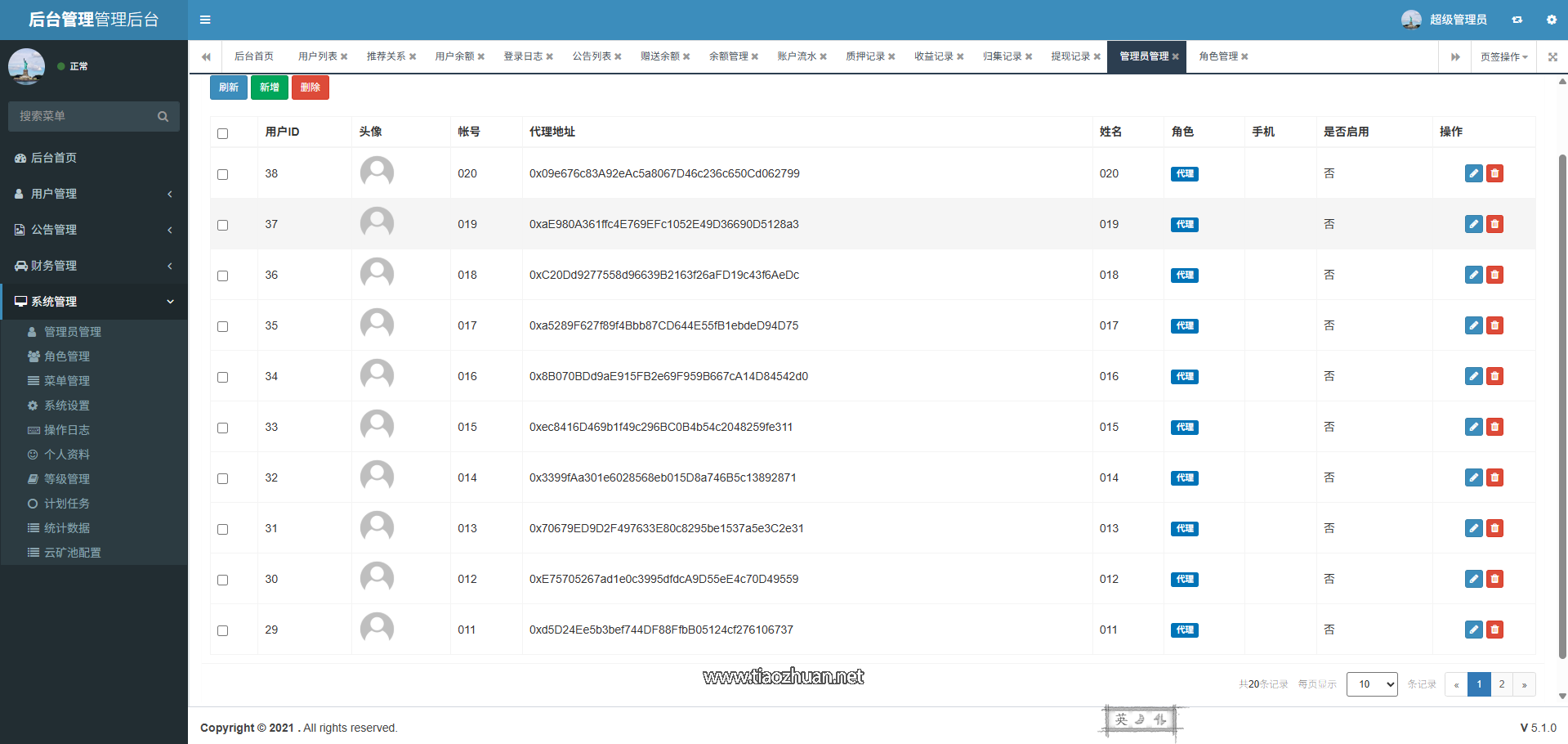
Task: Check the row for user ID 37
Action: pyautogui.click(x=222, y=225)
